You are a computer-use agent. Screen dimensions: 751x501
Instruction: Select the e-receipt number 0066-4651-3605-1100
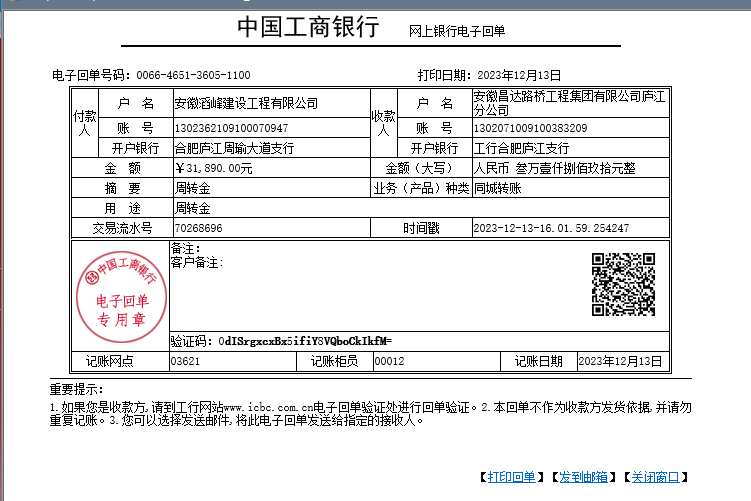[193, 75]
